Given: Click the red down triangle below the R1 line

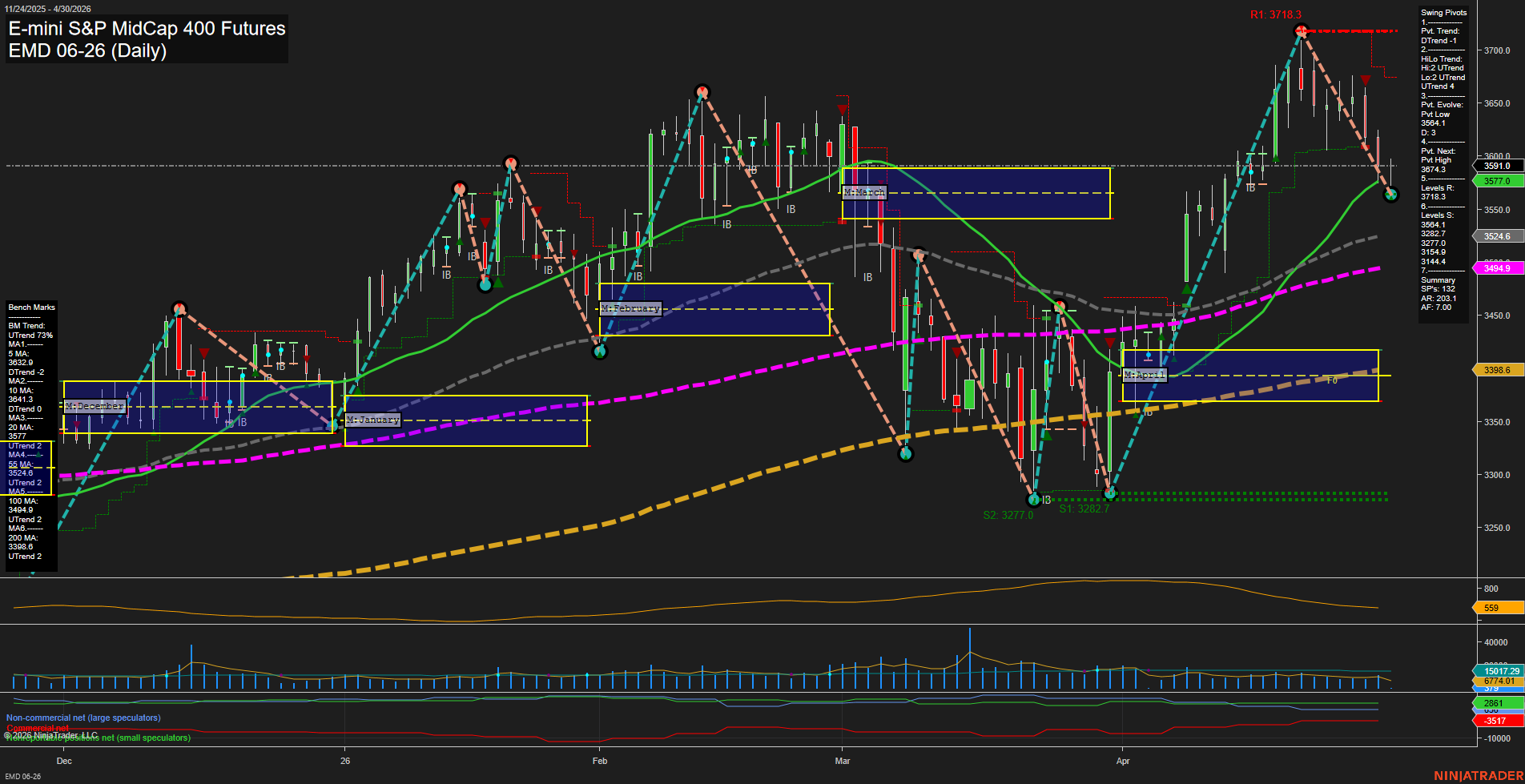Looking at the screenshot, I should point(1366,80).
